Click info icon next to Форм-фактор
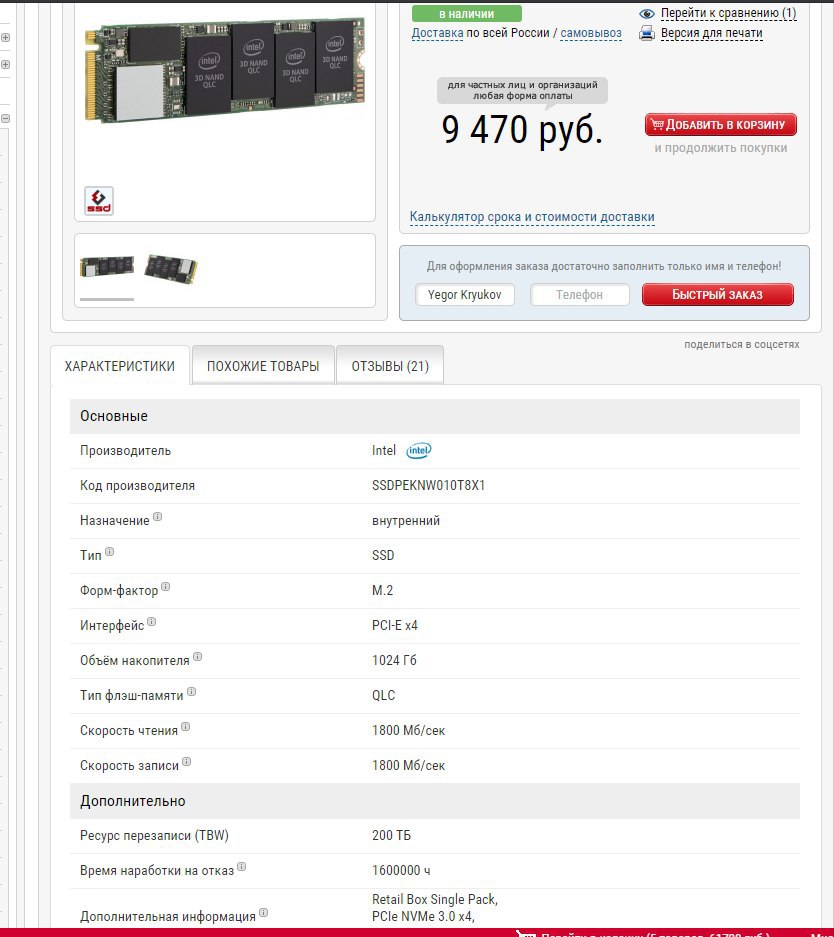Screen dimensions: 834x937 [x=165, y=587]
